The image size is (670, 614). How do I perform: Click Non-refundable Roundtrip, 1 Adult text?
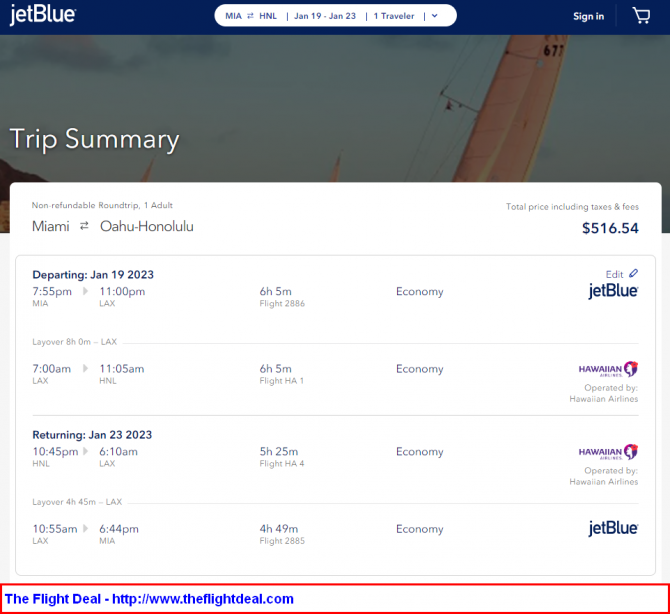102,206
